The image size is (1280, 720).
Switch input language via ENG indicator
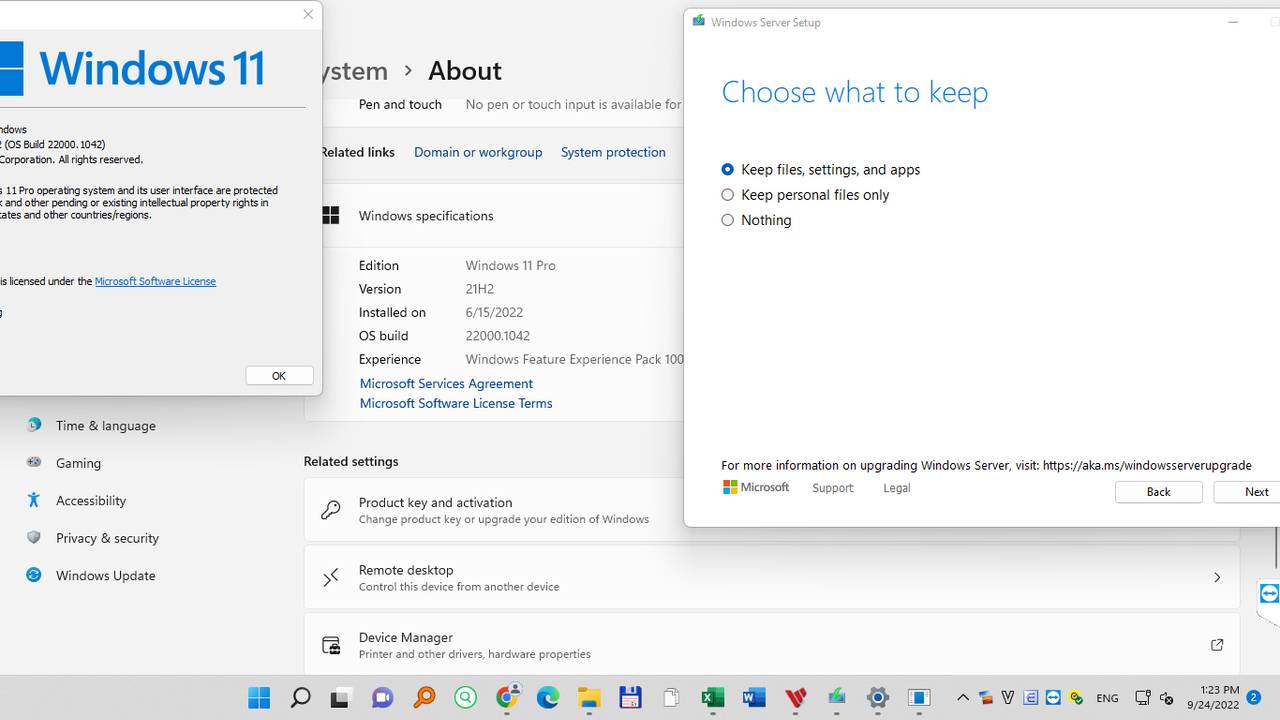pyautogui.click(x=1107, y=698)
